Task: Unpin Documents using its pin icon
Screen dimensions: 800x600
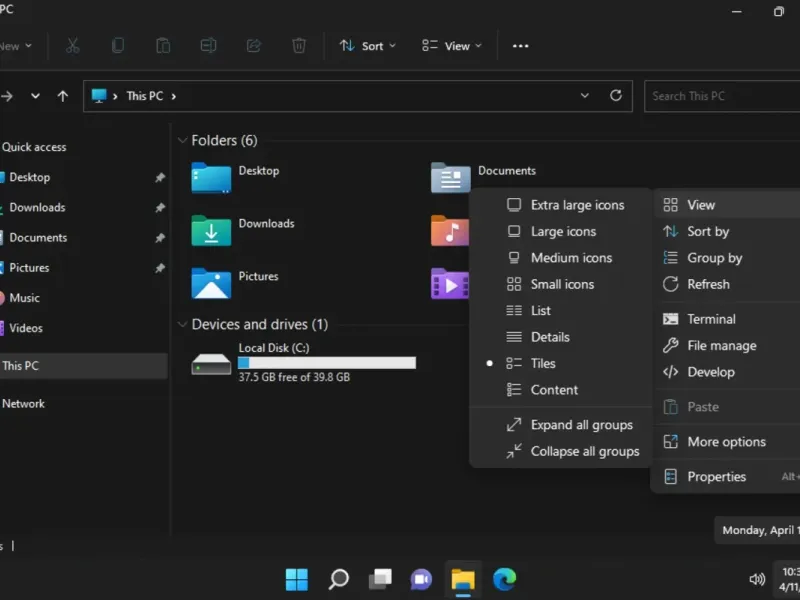Action: pyautogui.click(x=160, y=238)
